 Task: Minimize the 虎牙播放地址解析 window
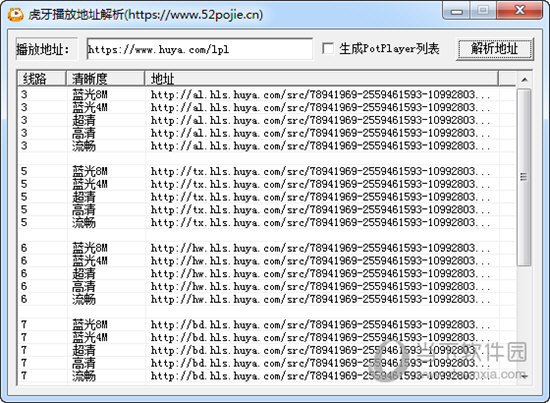tap(456, 11)
